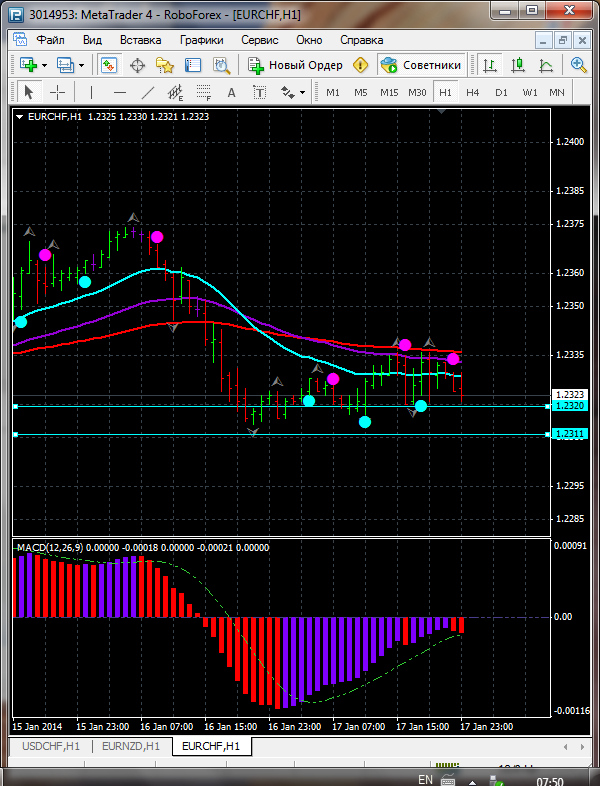This screenshot has height=786, width=600.
Task: Expand the Profiles dropdown arrow
Action: (82, 65)
